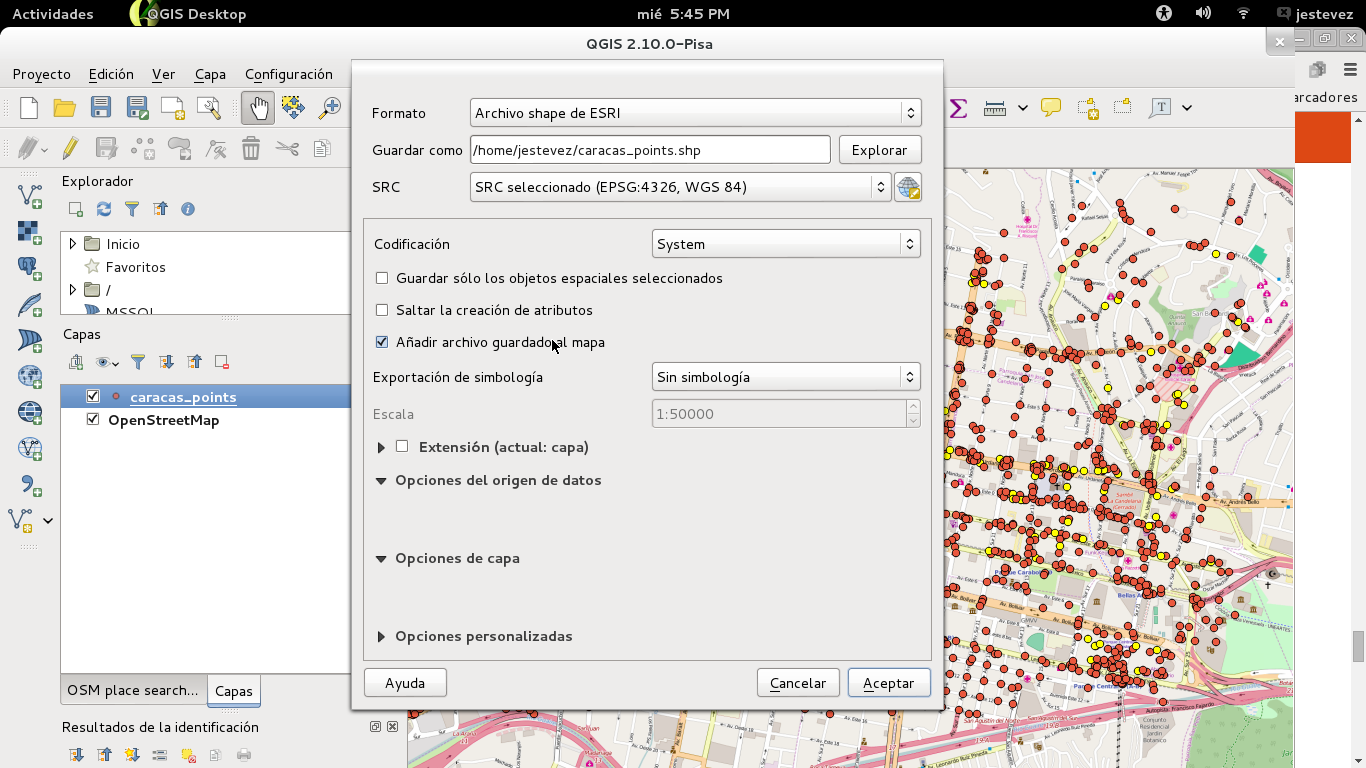Image resolution: width=1366 pixels, height=768 pixels.
Task: Click the Add PostGIS layer elephant icon
Action: (x=30, y=268)
